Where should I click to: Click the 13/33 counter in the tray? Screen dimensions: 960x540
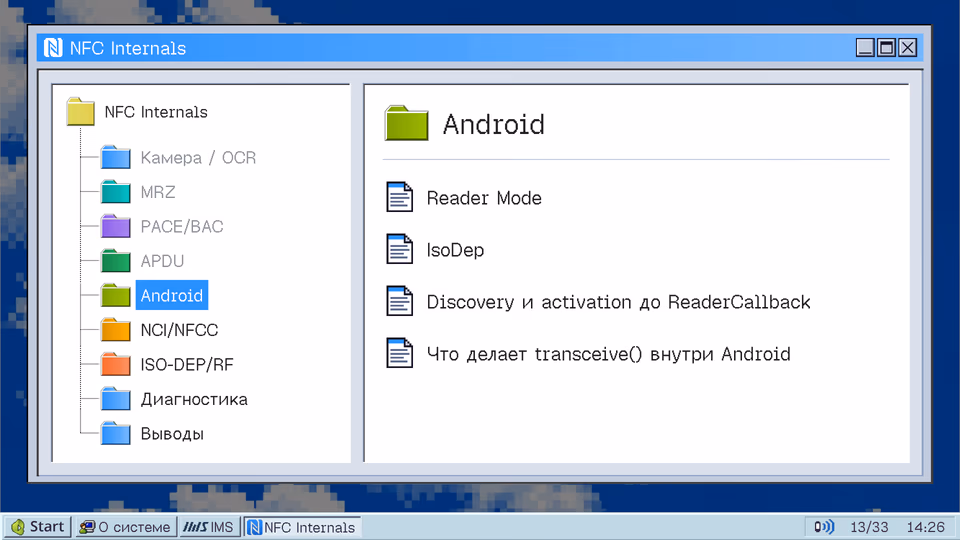pos(869,527)
